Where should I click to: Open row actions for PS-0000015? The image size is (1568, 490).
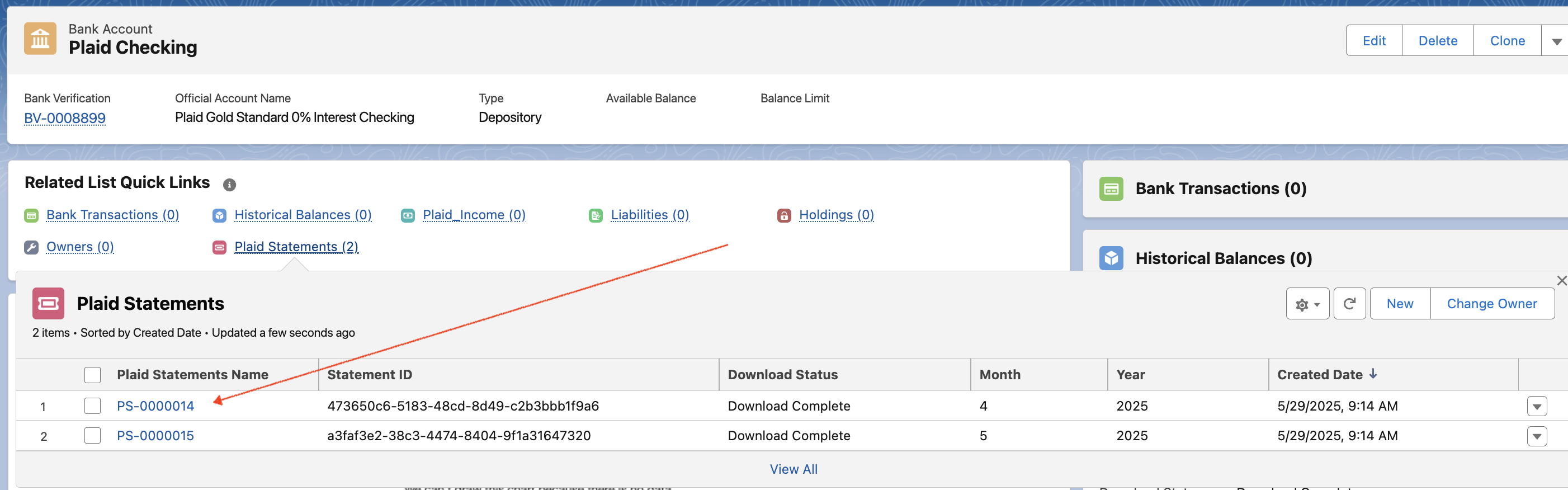(x=1537, y=436)
